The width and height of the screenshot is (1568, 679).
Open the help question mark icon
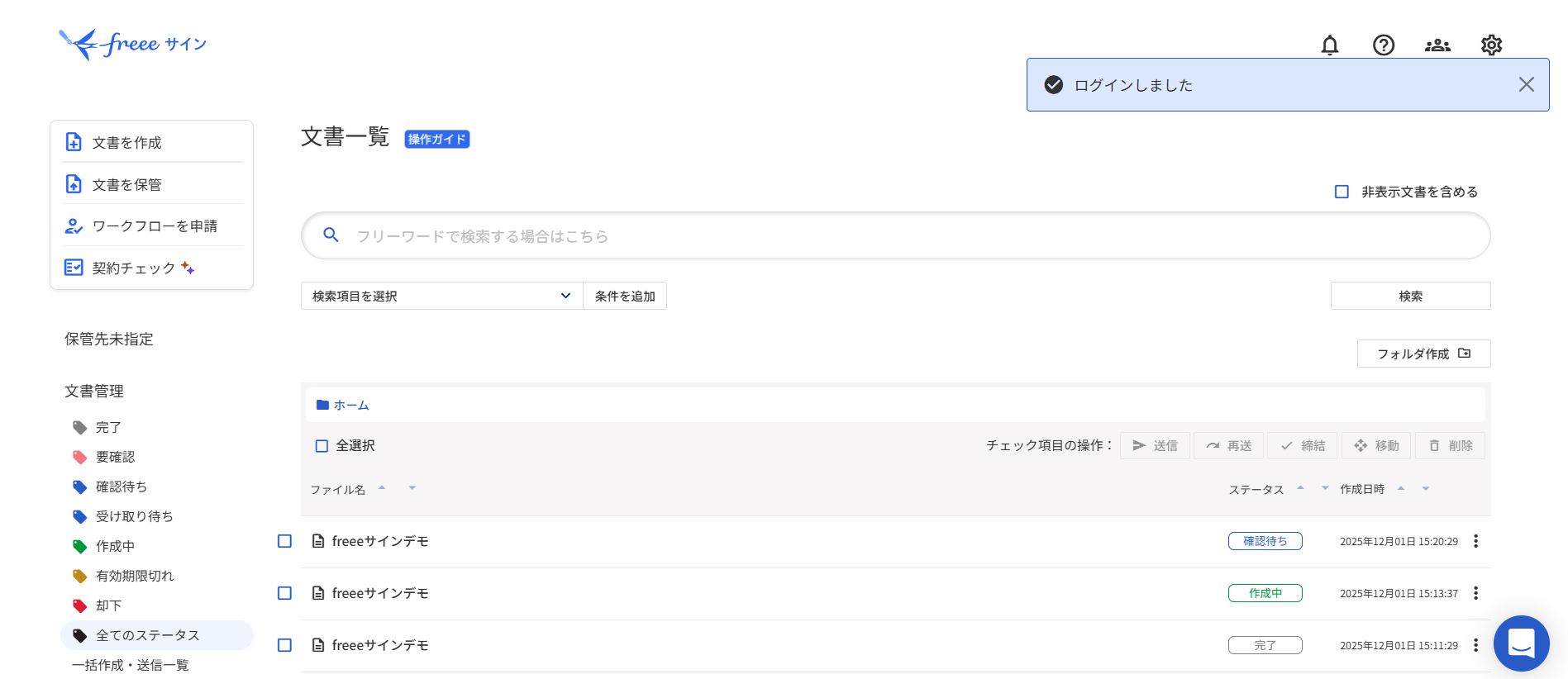point(1383,45)
